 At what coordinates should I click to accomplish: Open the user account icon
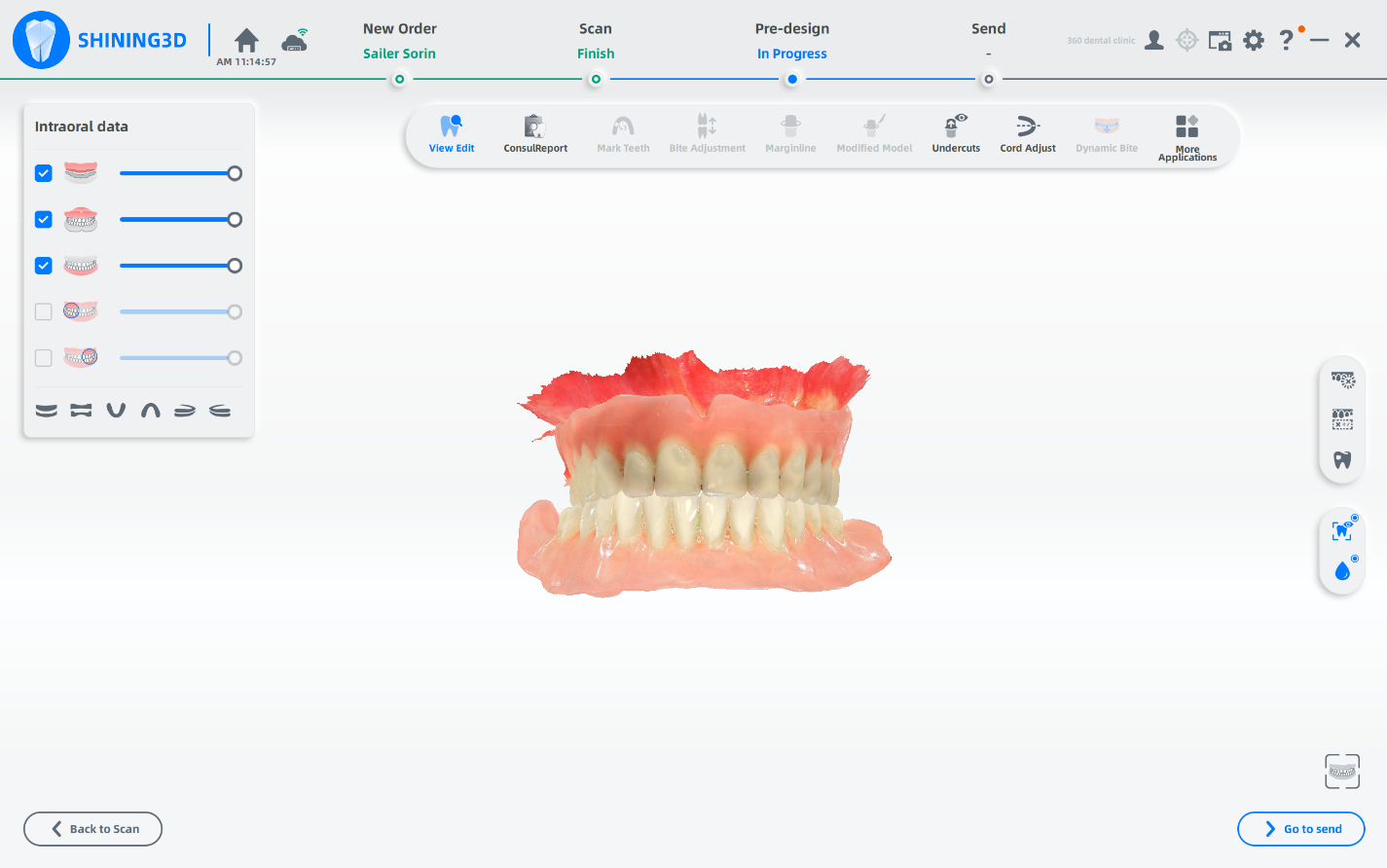click(x=1154, y=40)
